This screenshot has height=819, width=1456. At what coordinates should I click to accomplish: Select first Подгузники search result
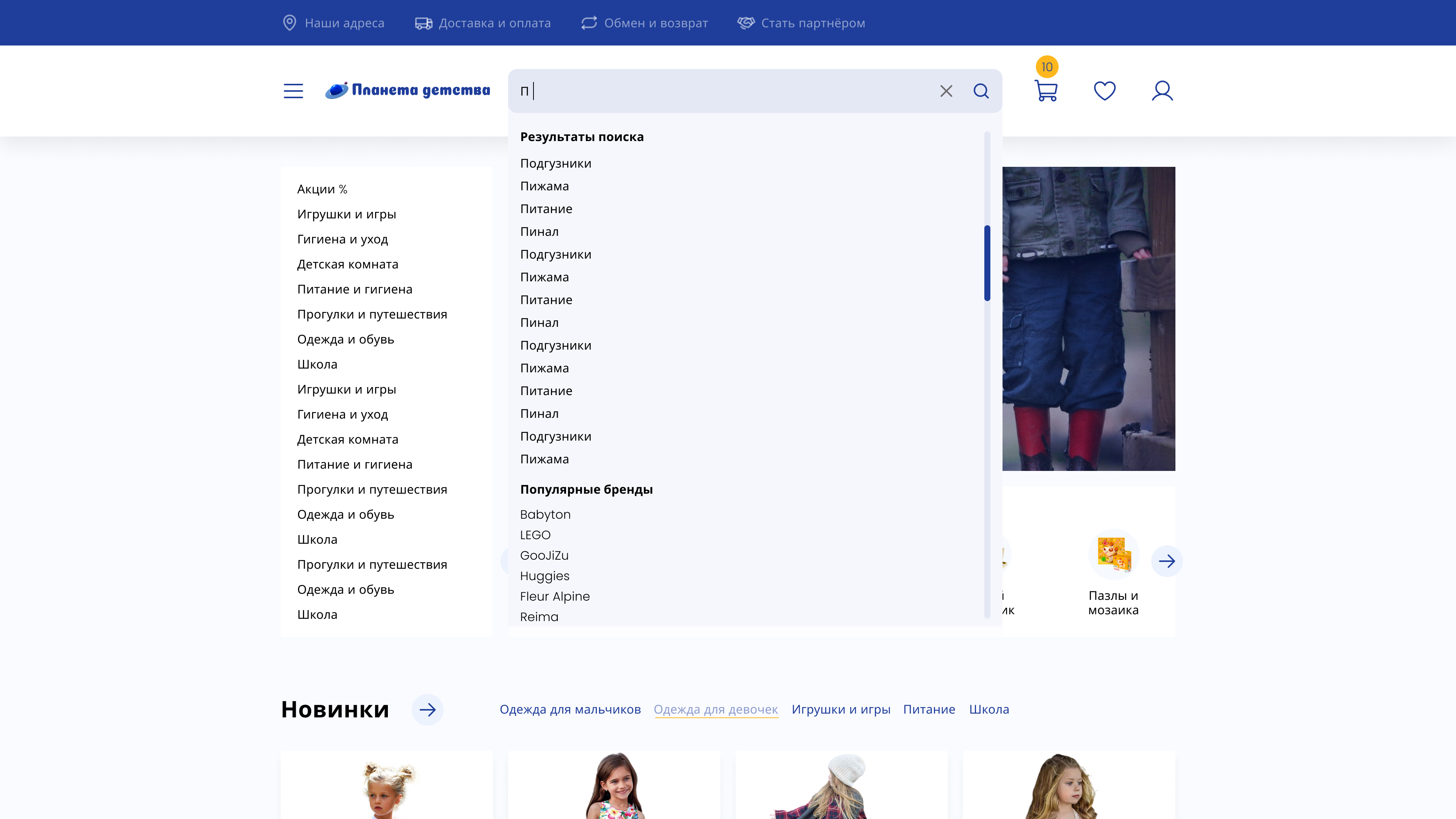(555, 163)
